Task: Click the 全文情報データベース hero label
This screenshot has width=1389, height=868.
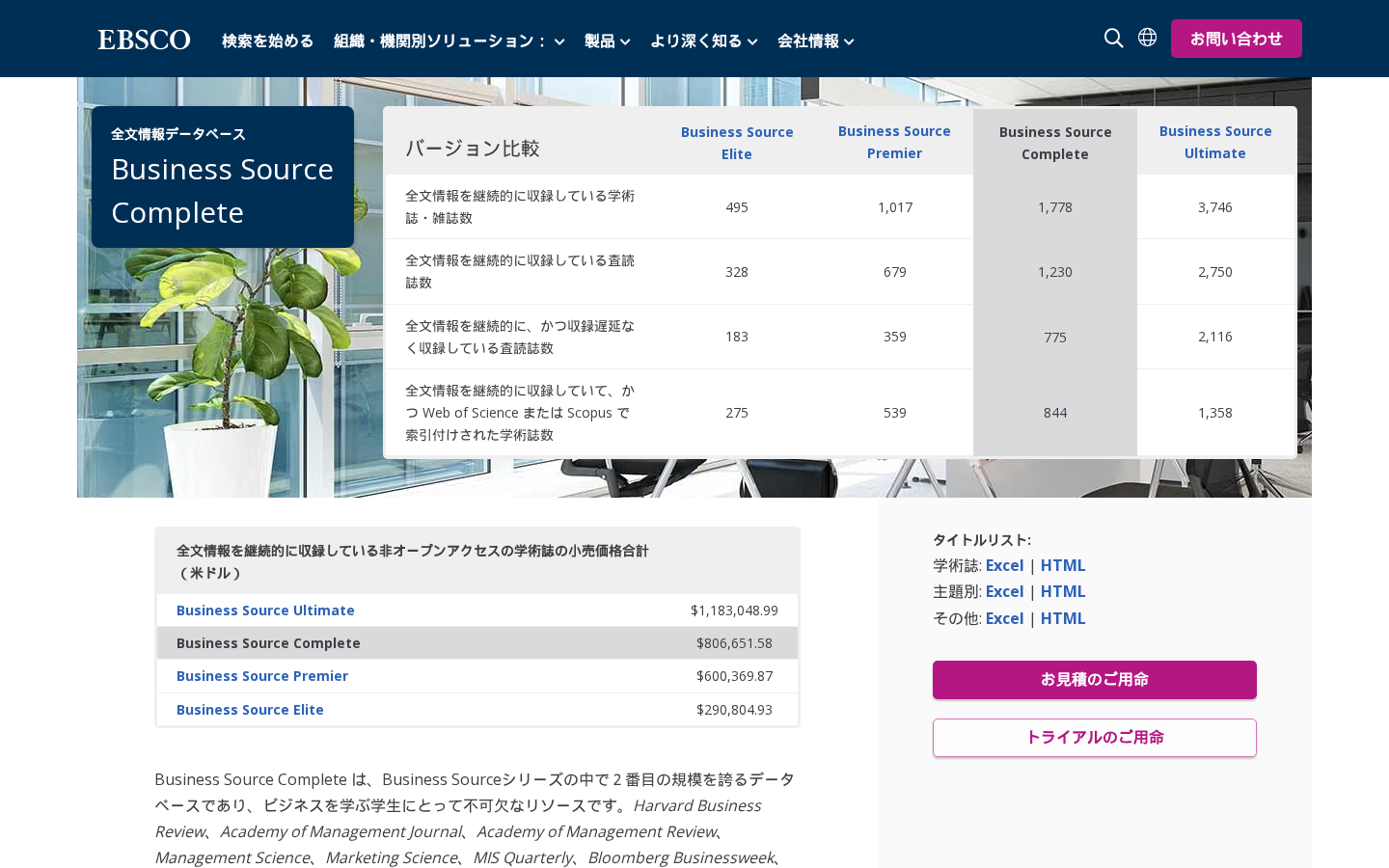Action: tap(178, 134)
